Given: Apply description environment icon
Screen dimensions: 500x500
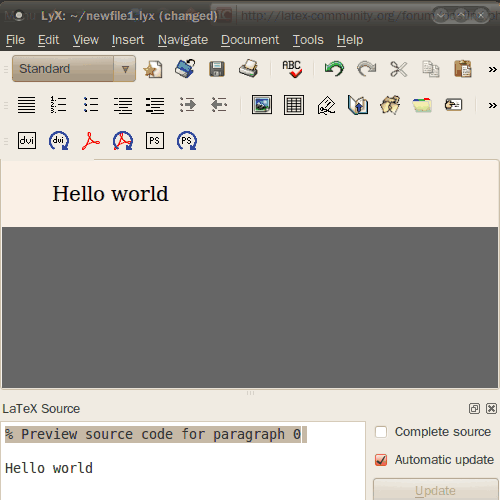Looking at the screenshot, I should 155,105.
